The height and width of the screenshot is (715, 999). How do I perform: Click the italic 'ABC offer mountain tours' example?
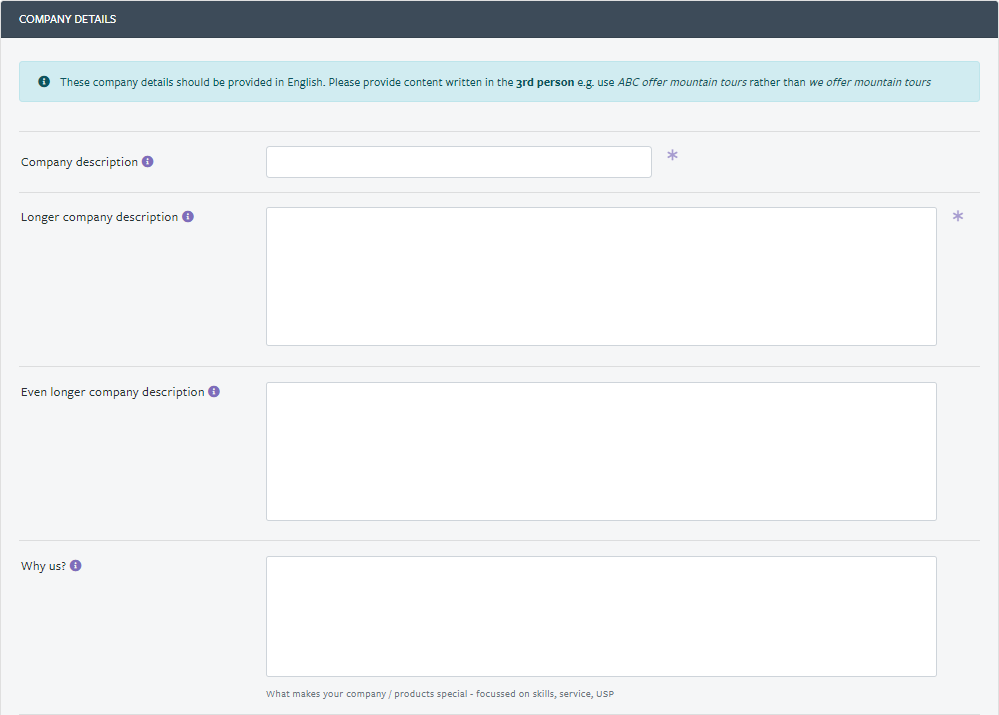tap(682, 82)
